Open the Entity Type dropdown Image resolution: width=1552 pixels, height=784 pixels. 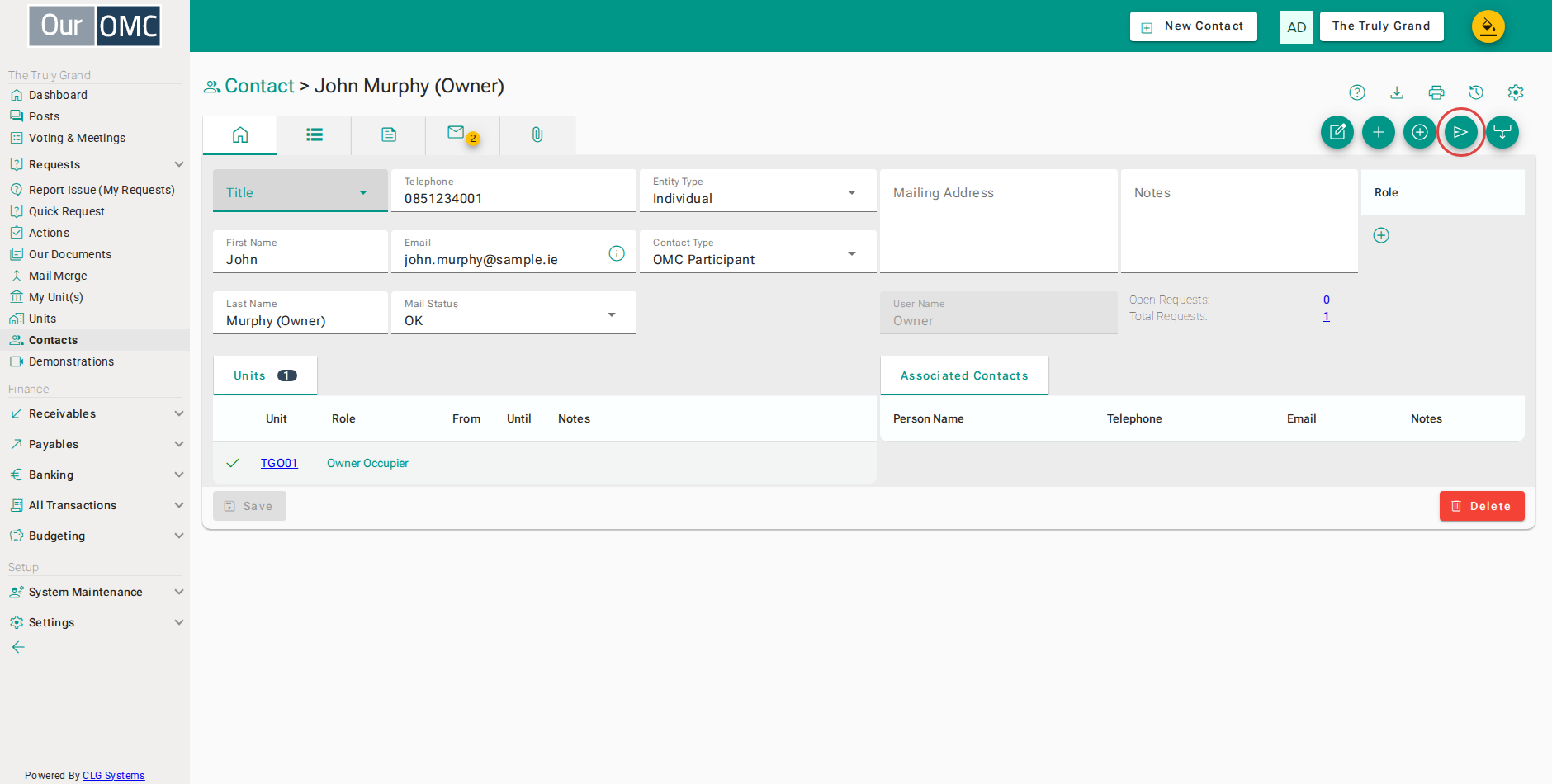758,191
